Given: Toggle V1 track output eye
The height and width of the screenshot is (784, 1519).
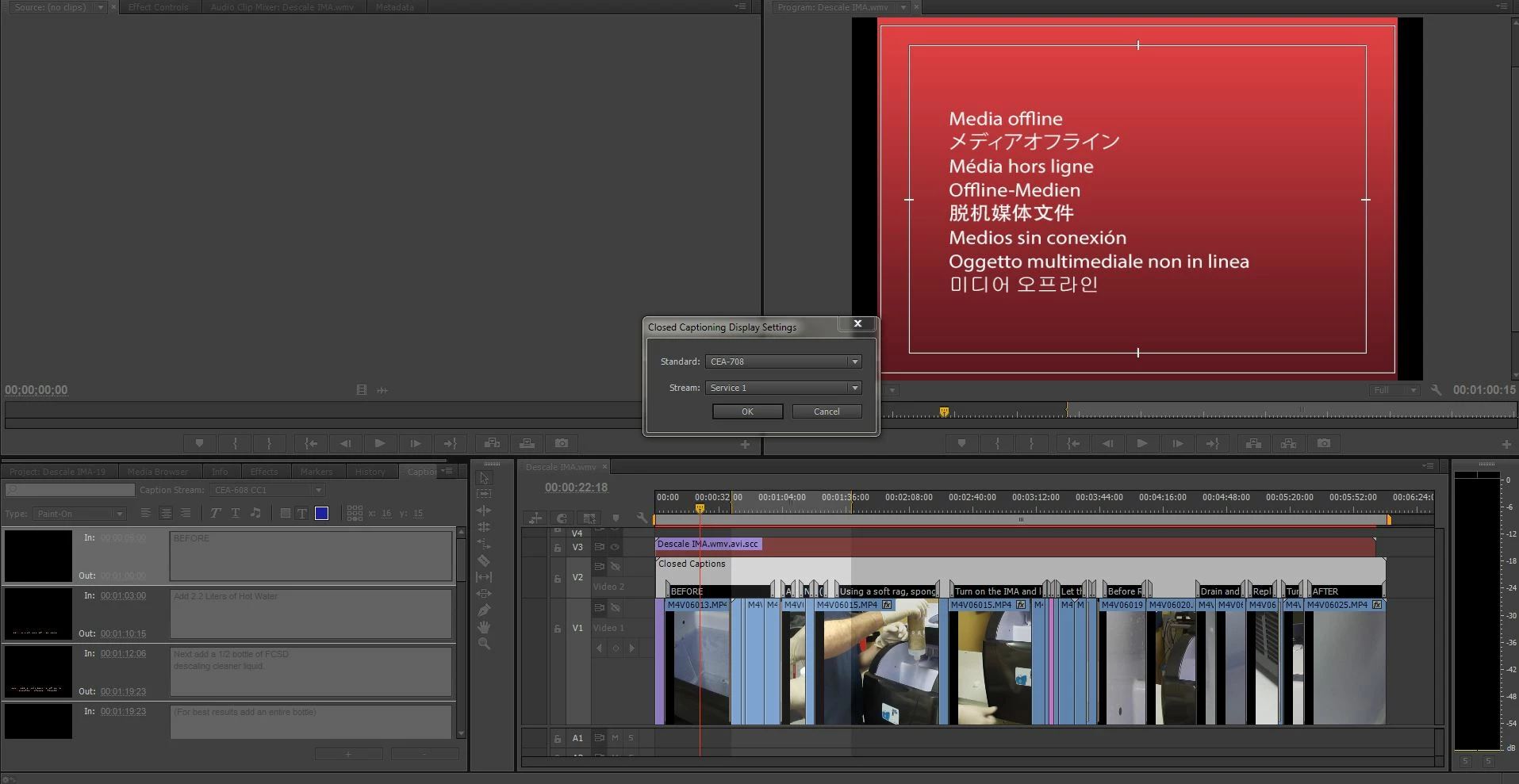Looking at the screenshot, I should pyautogui.click(x=615, y=608).
